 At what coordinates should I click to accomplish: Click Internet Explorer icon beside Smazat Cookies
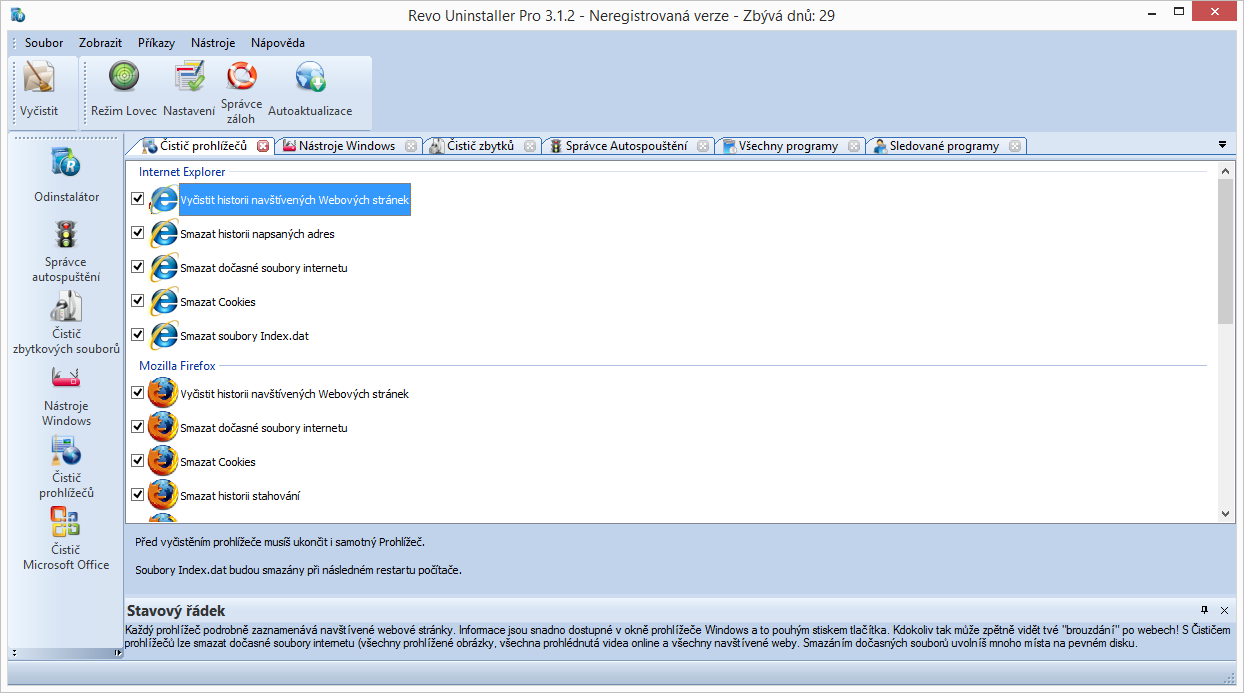(x=164, y=302)
